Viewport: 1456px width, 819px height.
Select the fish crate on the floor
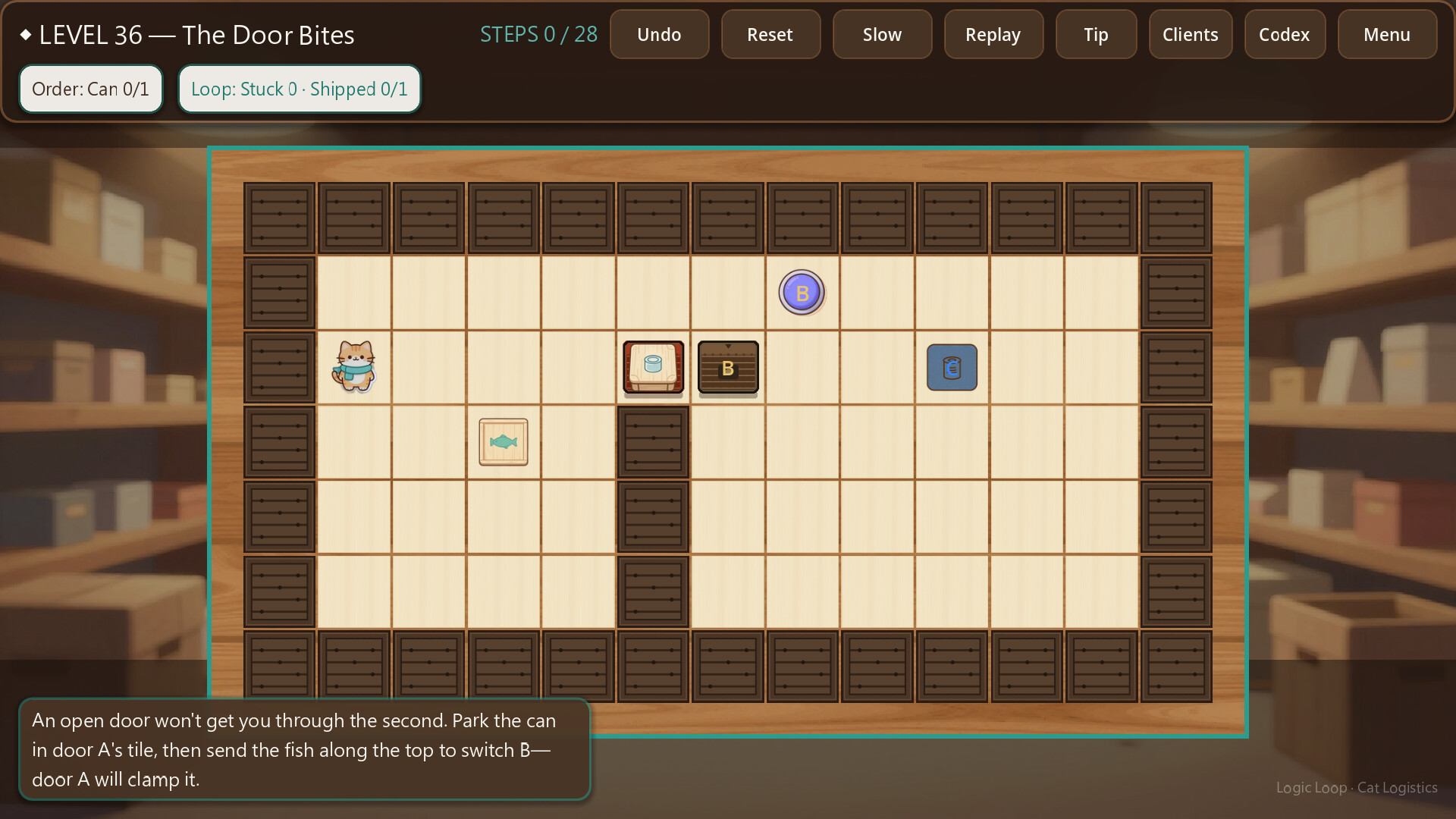504,441
